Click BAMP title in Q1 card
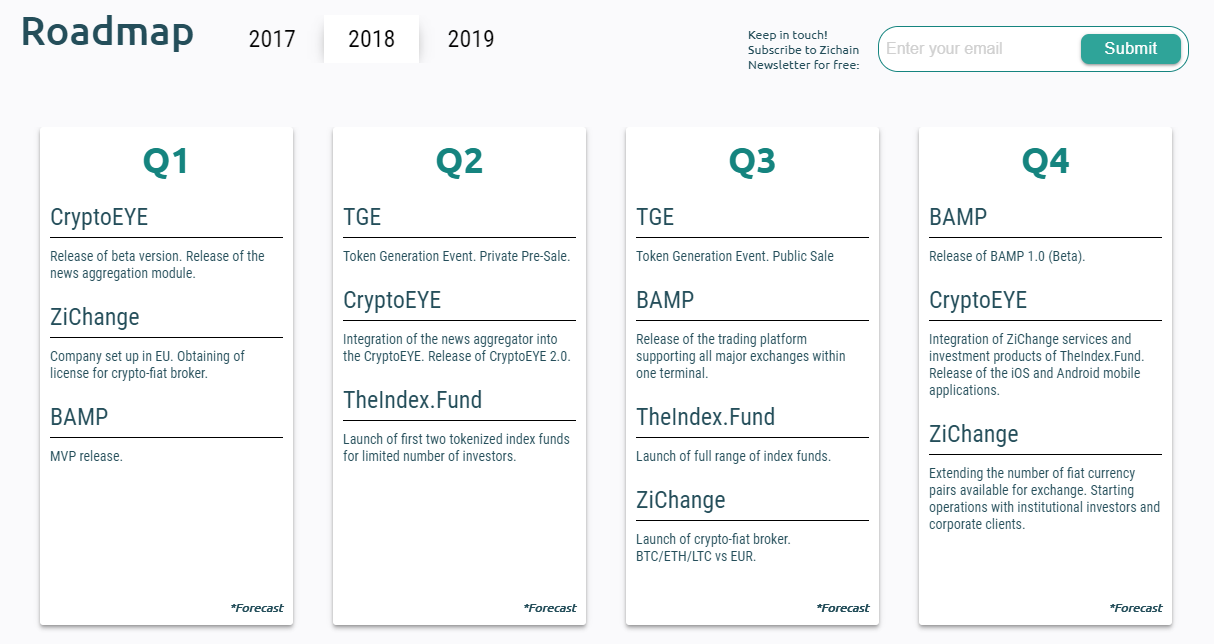The width and height of the screenshot is (1214, 644). (79, 417)
